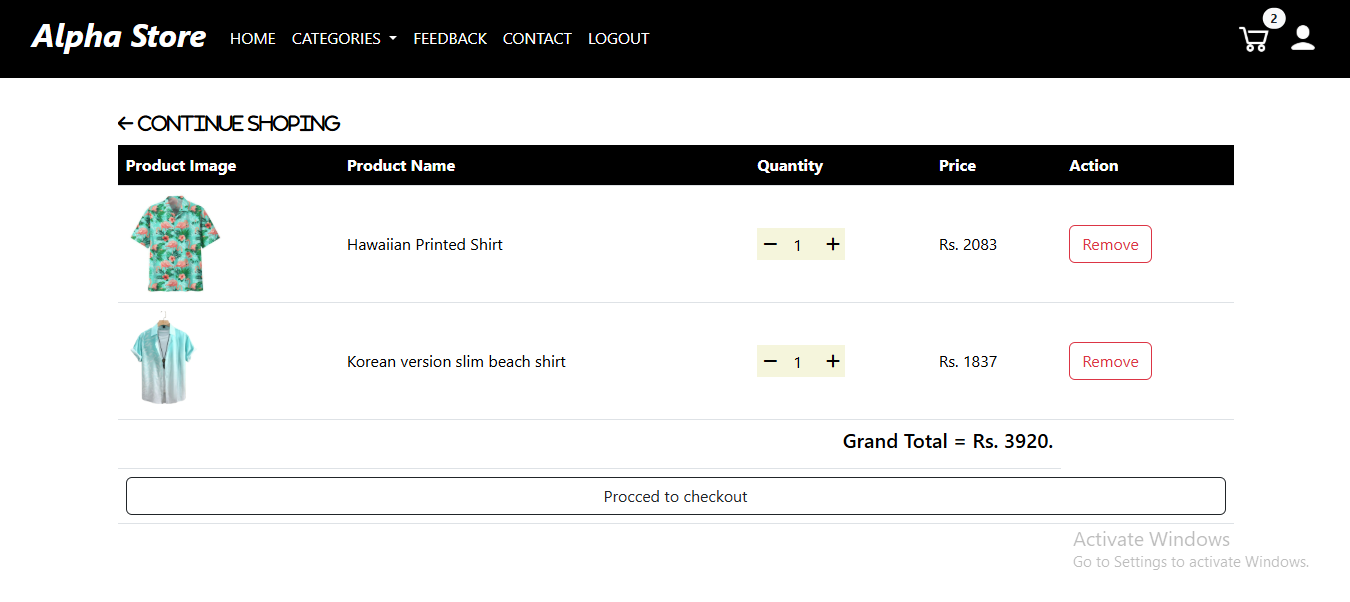Image resolution: width=1350 pixels, height=602 pixels.
Task: Open the Hawaiian Printed Shirt thumbnail
Action: point(175,244)
